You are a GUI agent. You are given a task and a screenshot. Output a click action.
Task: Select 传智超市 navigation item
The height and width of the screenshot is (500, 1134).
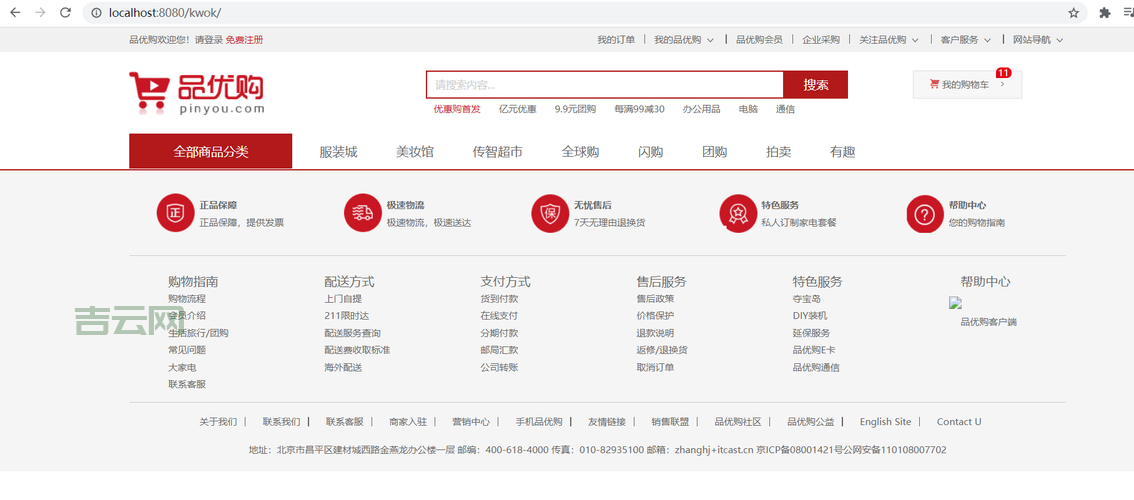coord(498,152)
